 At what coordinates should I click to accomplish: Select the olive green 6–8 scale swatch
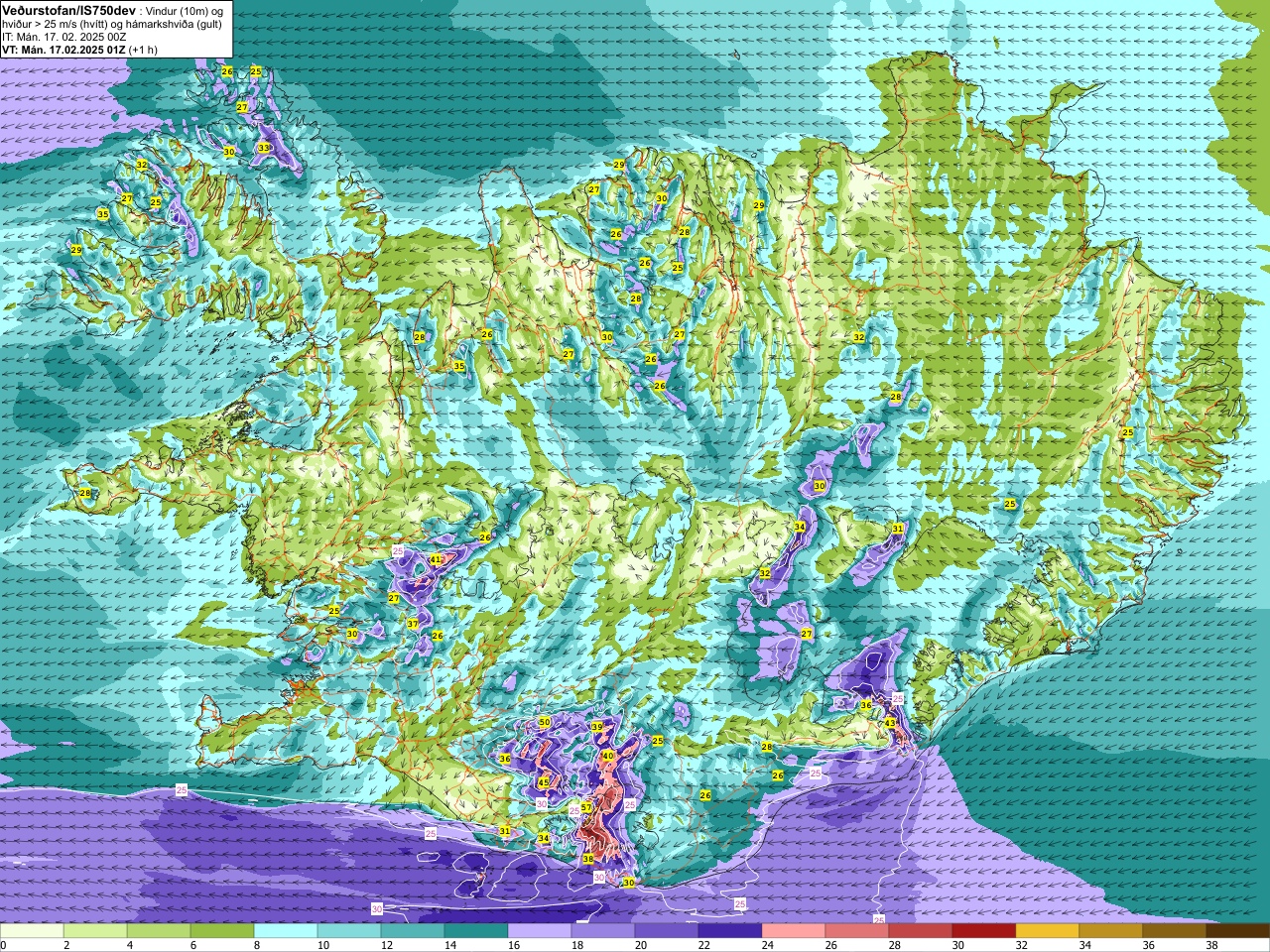pos(222,931)
